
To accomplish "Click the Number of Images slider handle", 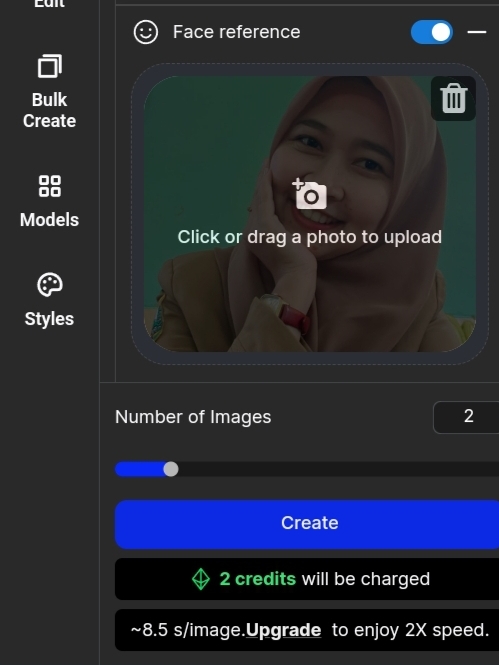I will [x=171, y=469].
